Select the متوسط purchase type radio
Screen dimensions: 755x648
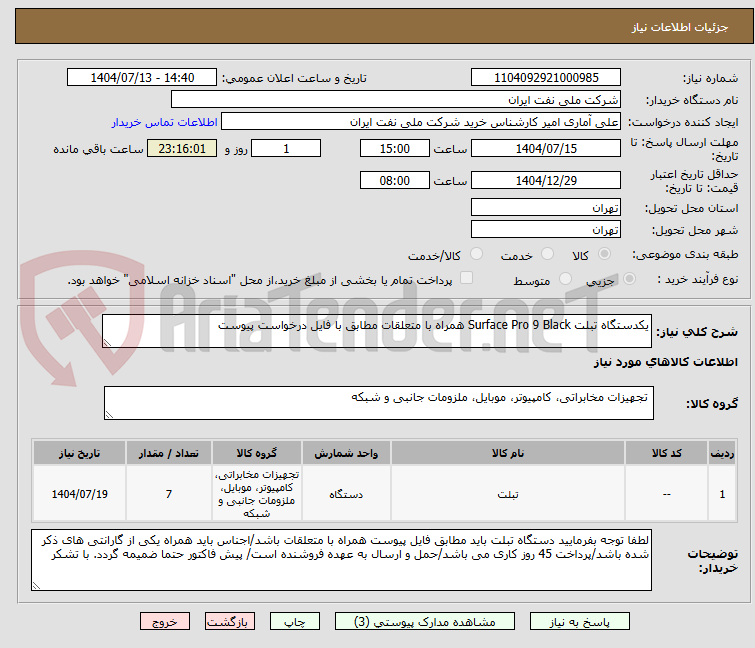(x=565, y=279)
